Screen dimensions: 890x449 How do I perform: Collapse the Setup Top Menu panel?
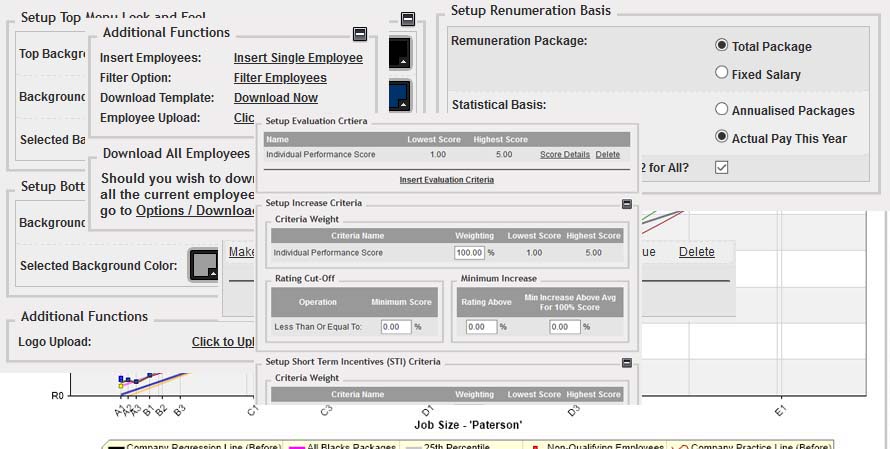pos(408,19)
